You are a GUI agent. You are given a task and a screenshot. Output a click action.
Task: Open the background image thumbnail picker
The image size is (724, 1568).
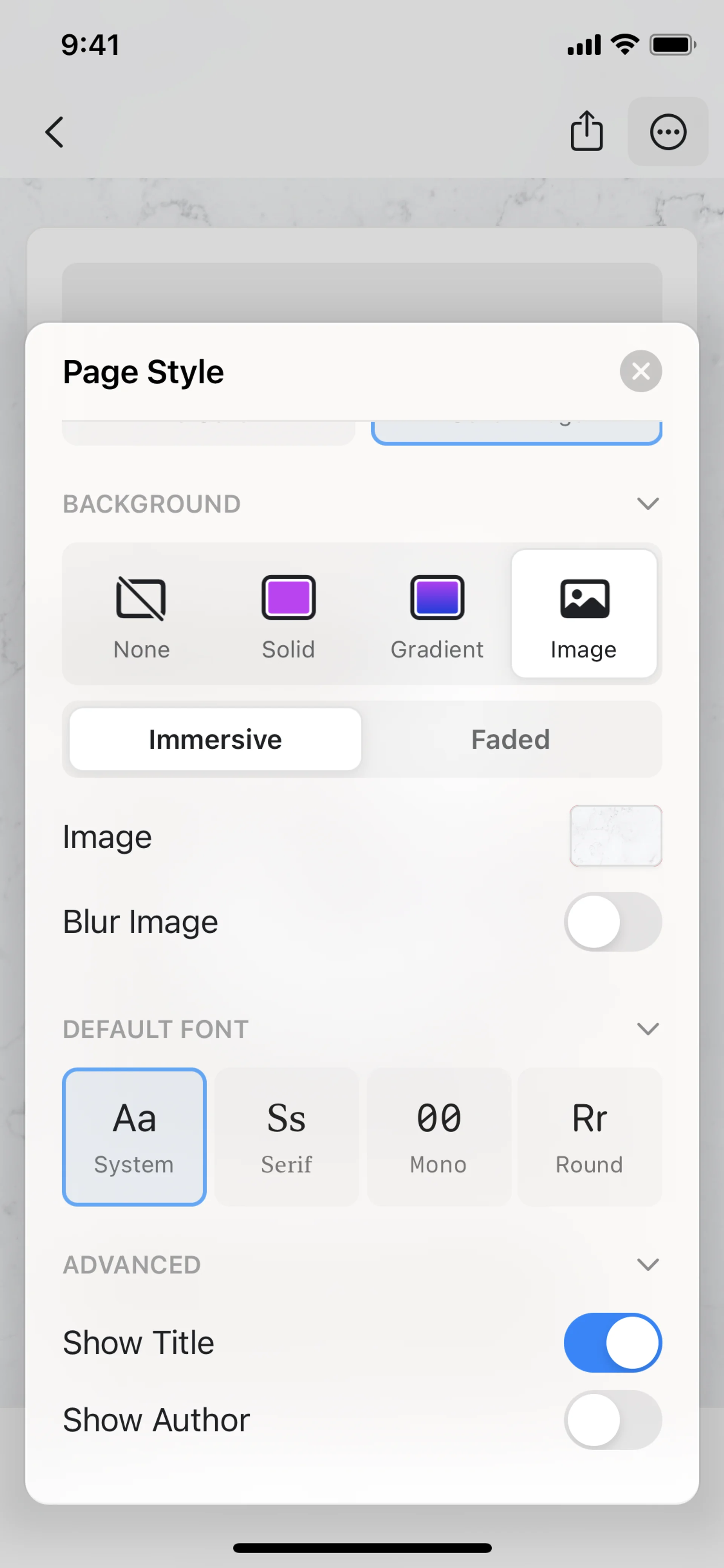tap(616, 836)
